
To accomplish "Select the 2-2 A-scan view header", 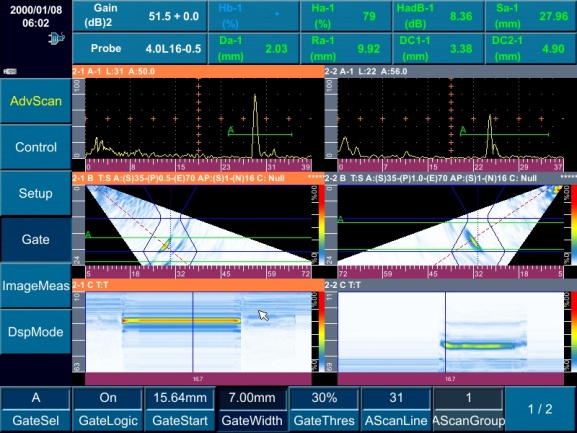I will [x=450, y=71].
